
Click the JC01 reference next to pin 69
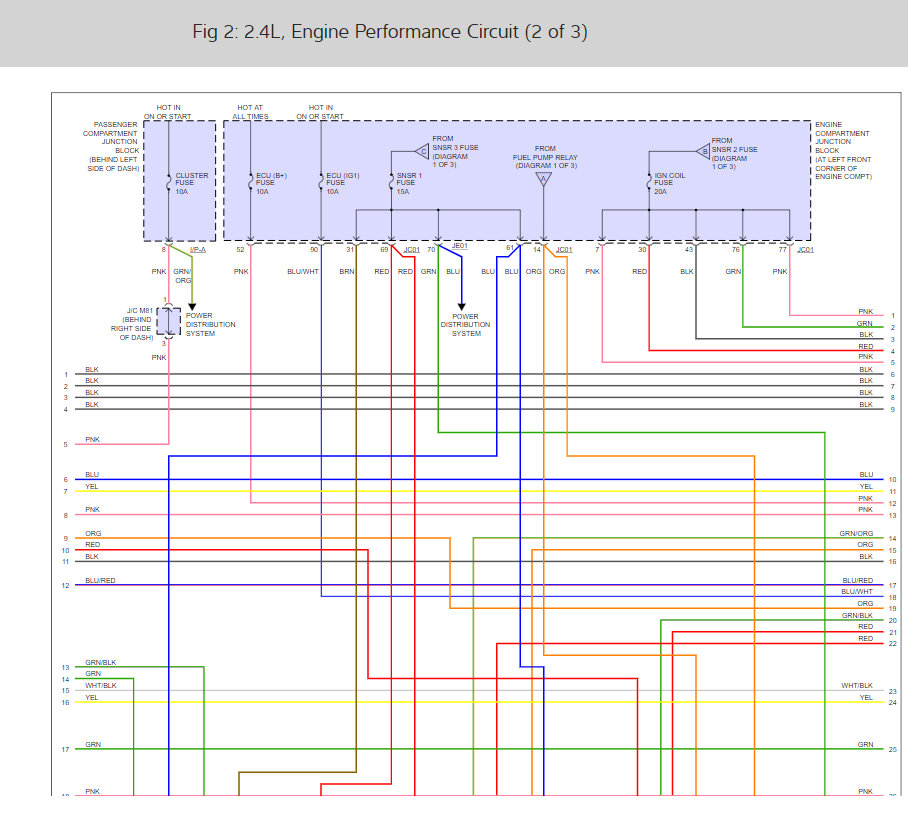pyautogui.click(x=412, y=250)
